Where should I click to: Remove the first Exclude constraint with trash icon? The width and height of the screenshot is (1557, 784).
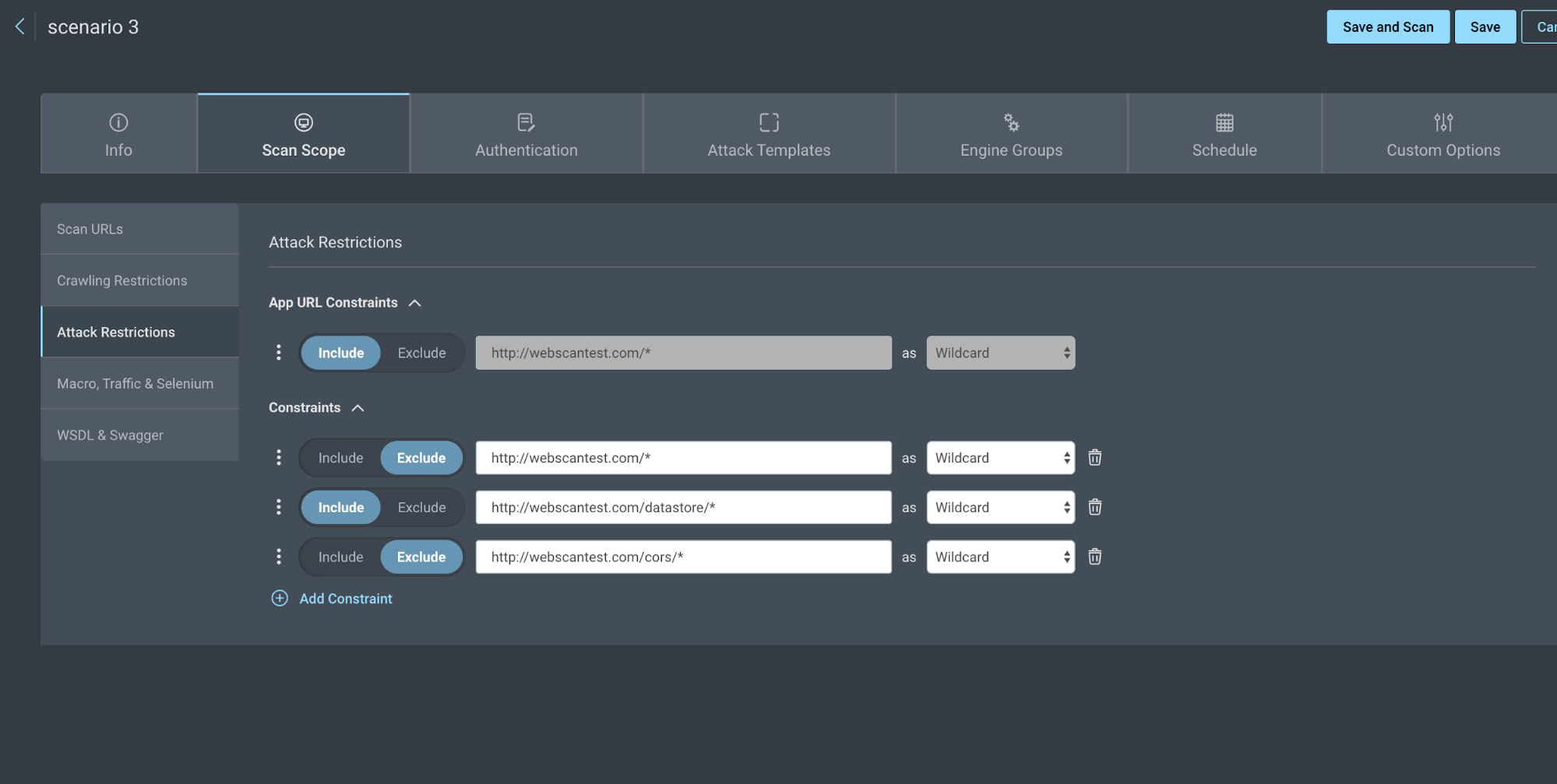coord(1094,458)
